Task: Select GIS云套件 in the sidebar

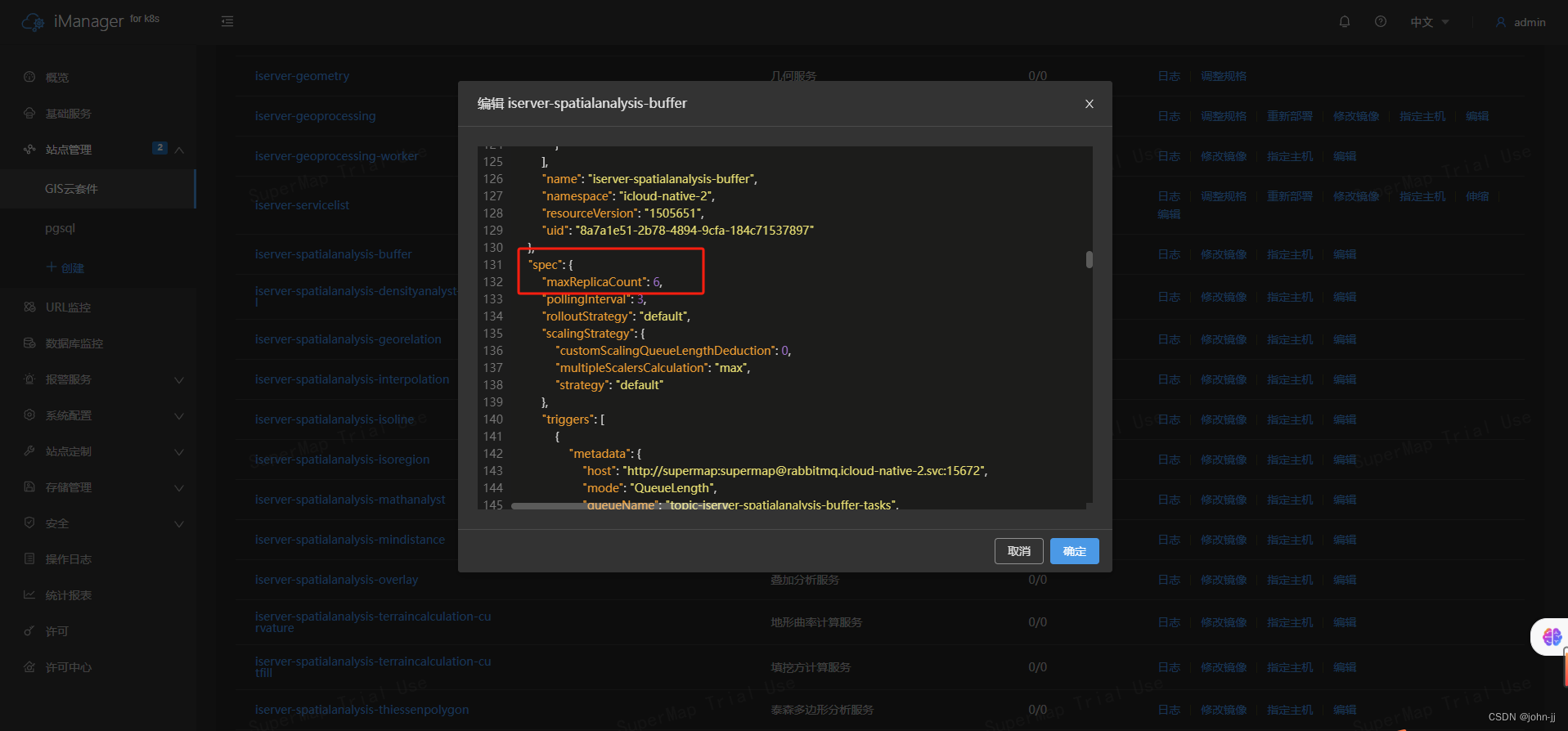Action: [x=98, y=189]
